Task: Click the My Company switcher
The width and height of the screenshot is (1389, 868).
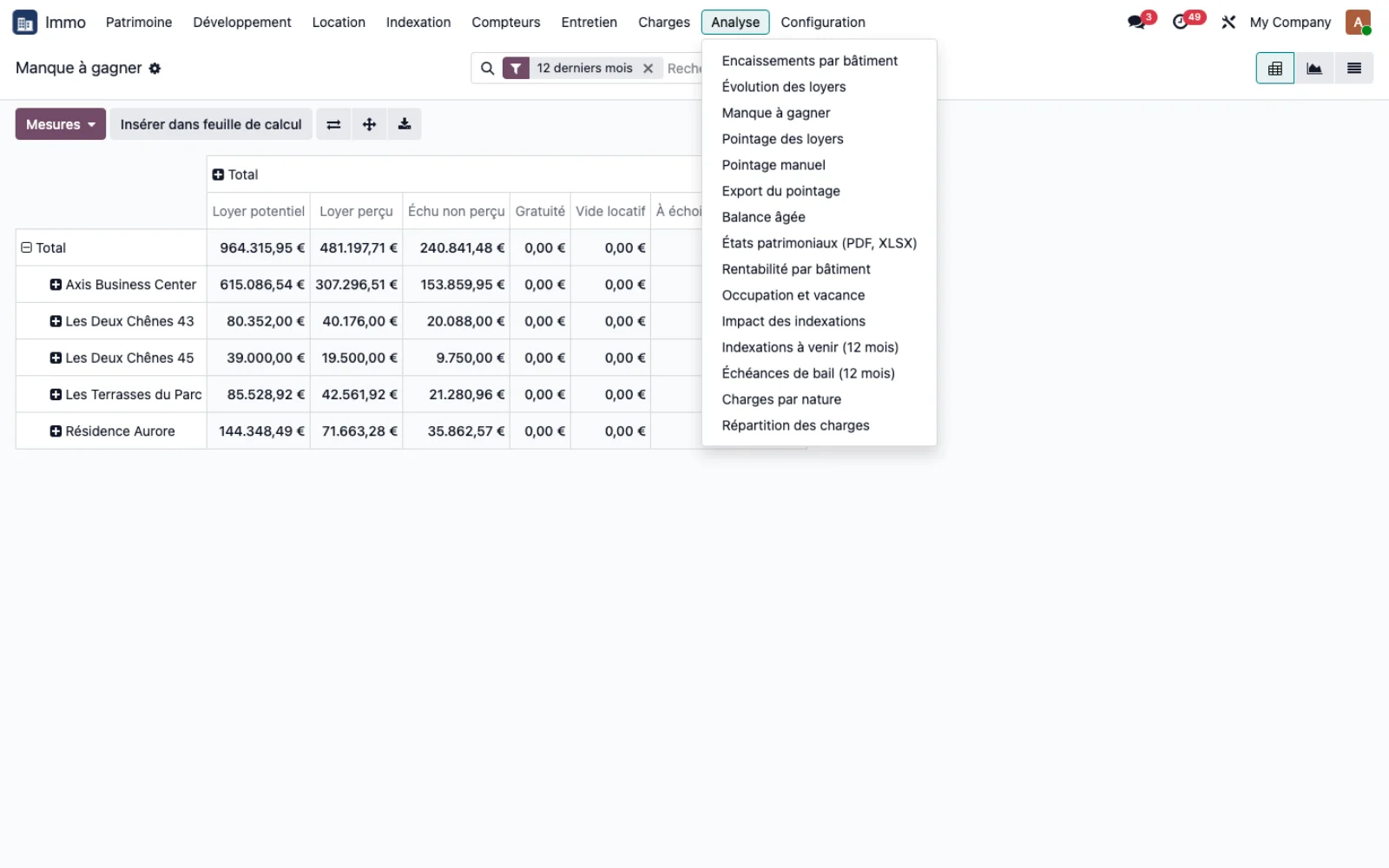Action: click(x=1290, y=22)
